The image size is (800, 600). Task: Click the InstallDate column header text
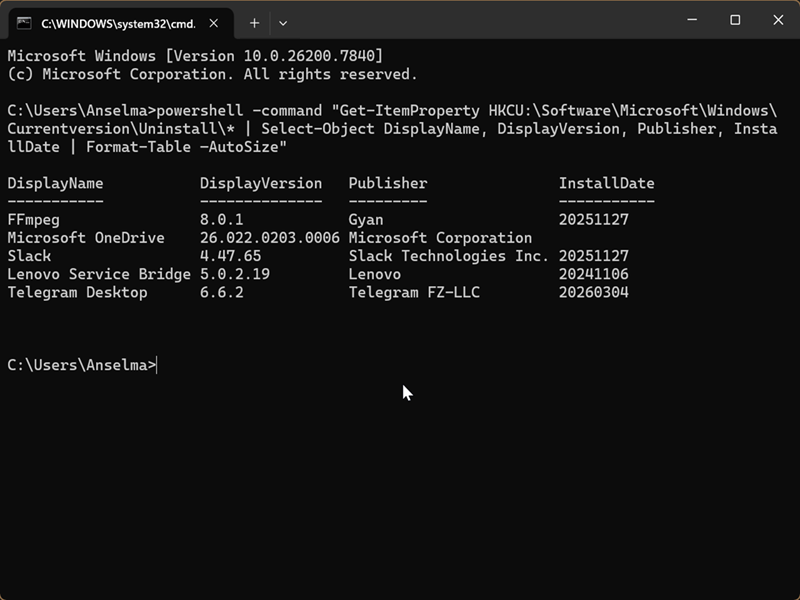(607, 184)
